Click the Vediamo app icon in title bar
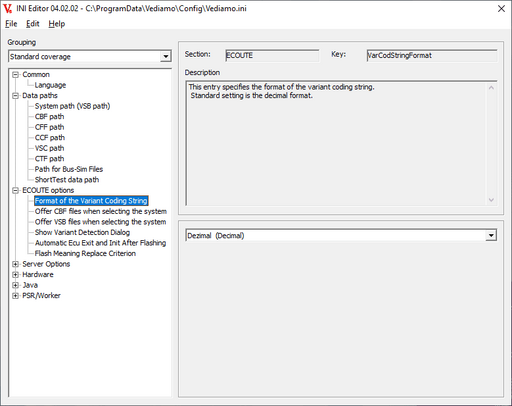Image resolution: width=512 pixels, height=406 pixels. pos(7,8)
